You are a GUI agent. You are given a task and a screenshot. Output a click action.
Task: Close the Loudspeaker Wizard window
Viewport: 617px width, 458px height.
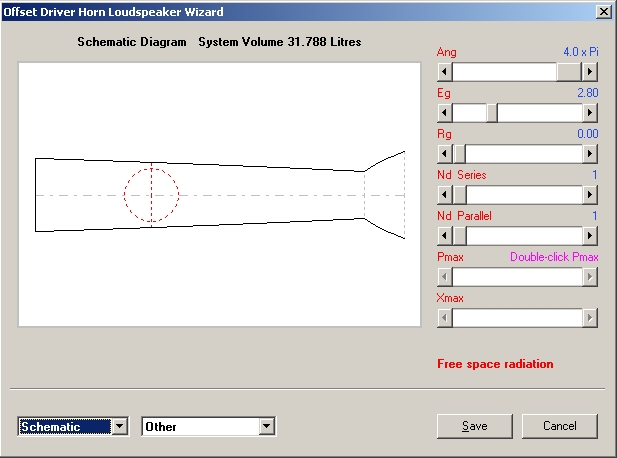click(x=604, y=12)
